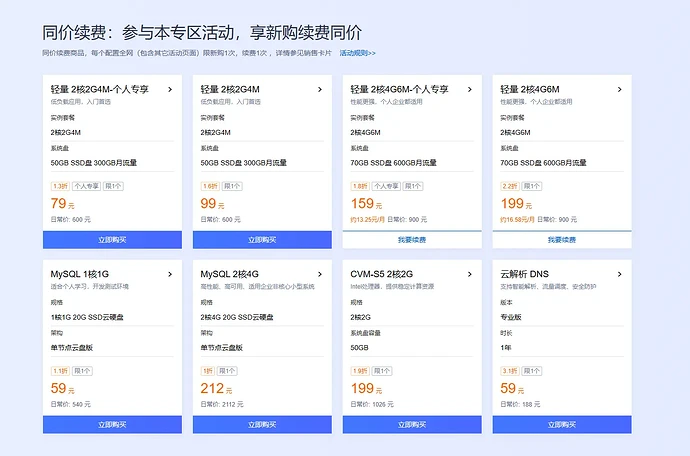Click 日常价: 188 元 text
The height and width of the screenshot is (456, 690).
[520, 404]
